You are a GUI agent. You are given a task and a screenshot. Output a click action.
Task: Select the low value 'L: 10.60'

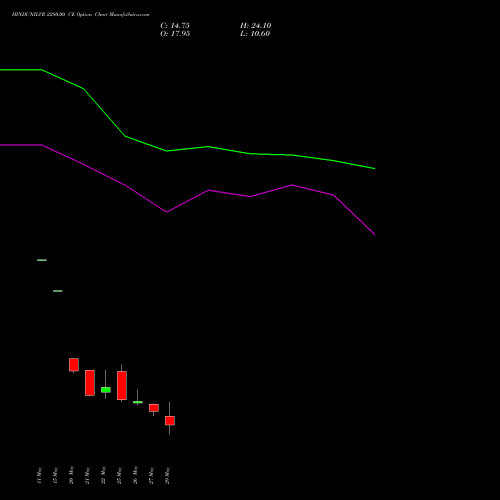click(255, 34)
